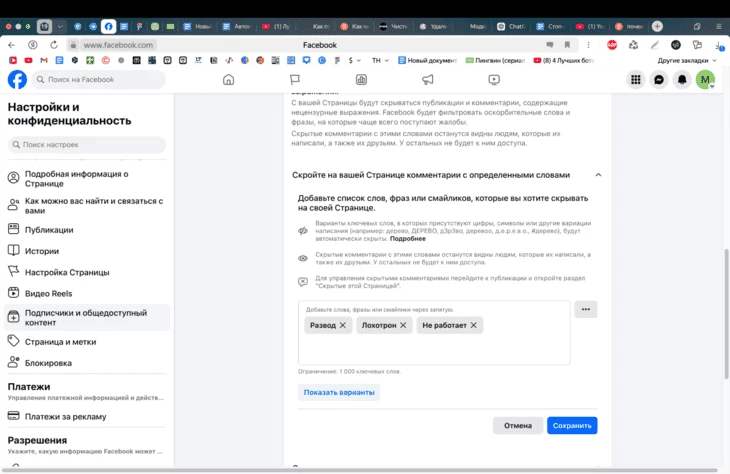Open the '(8) 4 Лучших бота' bookmark
730x474 pixels.
(564, 61)
